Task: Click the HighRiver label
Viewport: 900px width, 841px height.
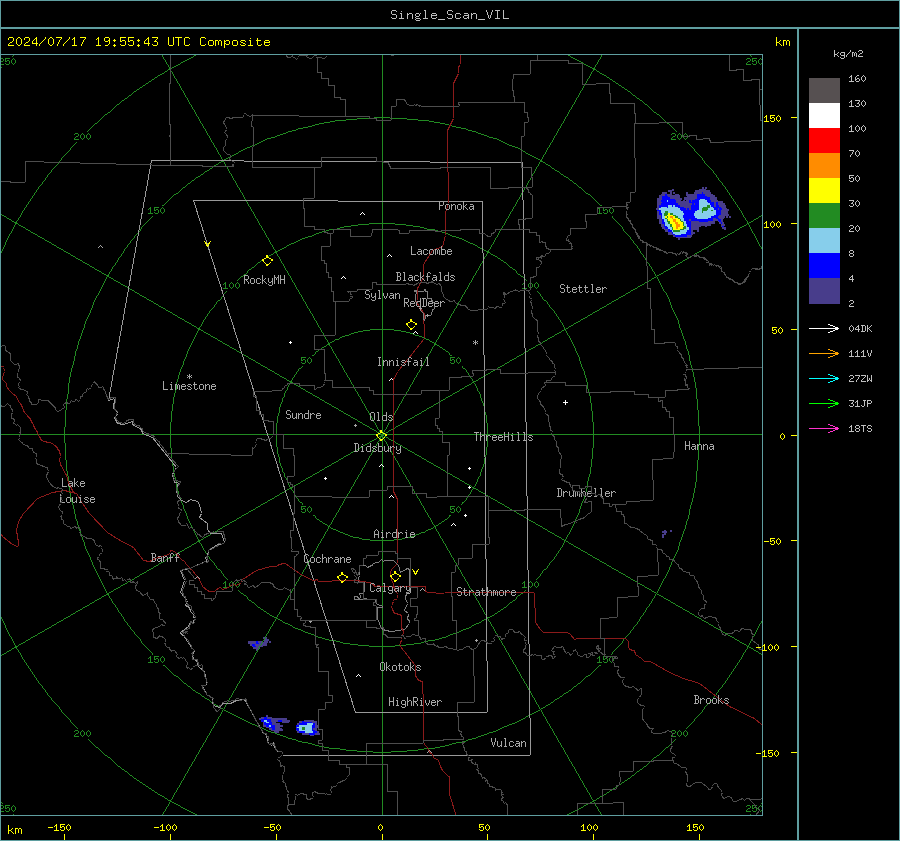Action: click(x=415, y=702)
